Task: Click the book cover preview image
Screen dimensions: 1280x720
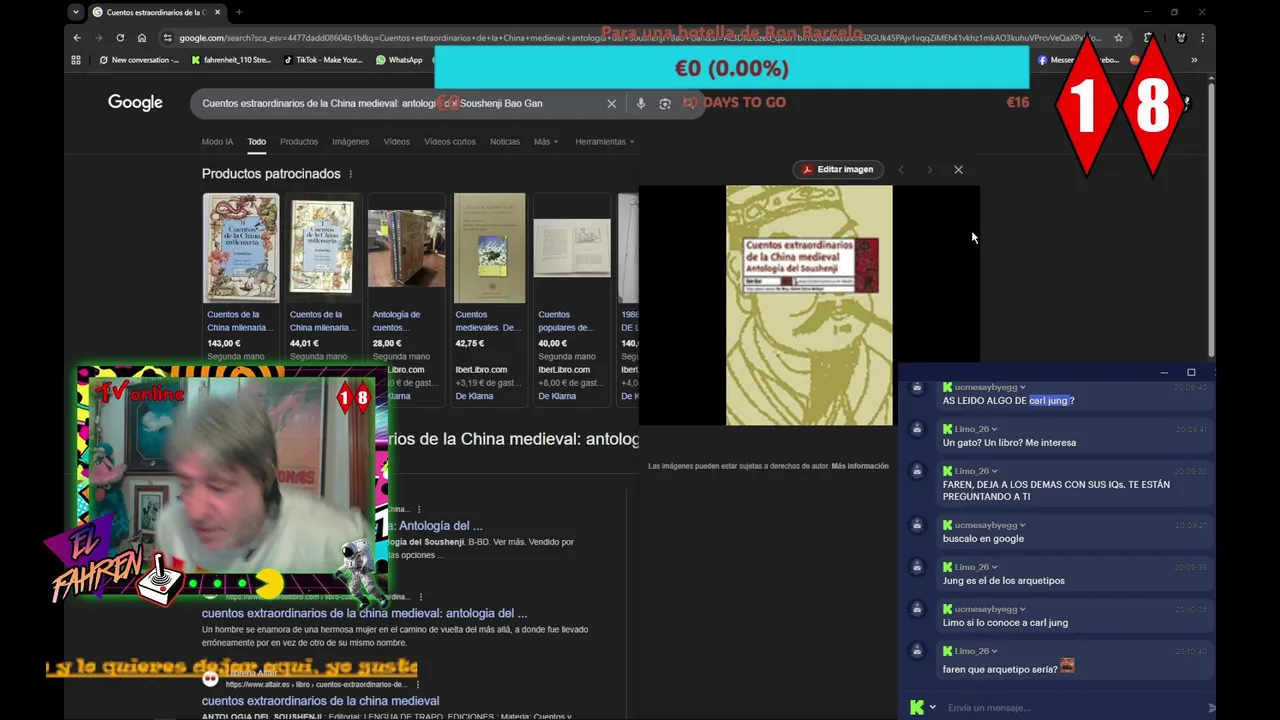Action: [809, 305]
